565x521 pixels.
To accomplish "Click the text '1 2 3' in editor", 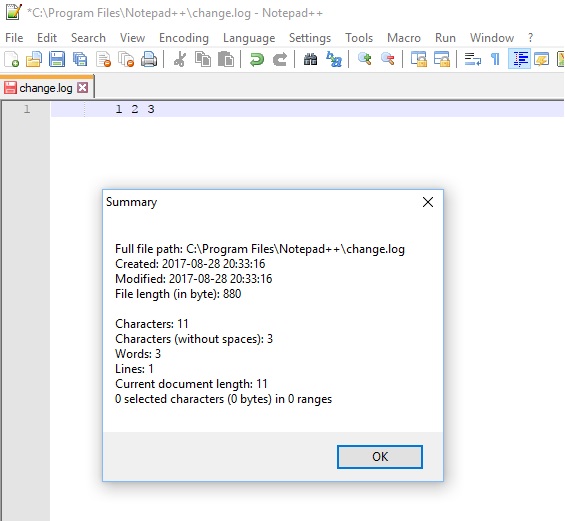I will (135, 109).
